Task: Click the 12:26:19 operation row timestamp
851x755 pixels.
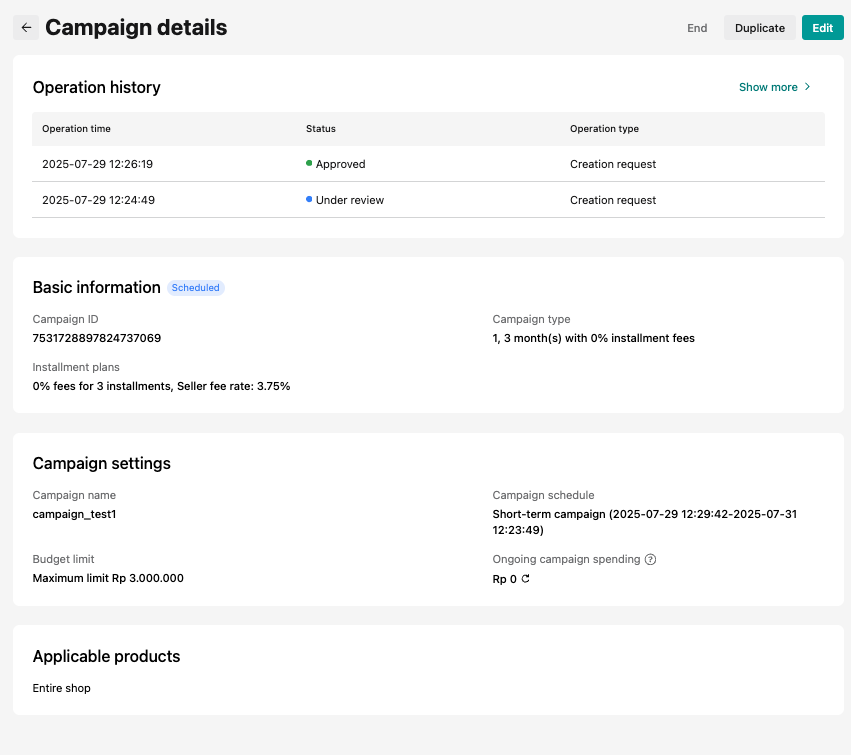Action: pyautogui.click(x=98, y=164)
